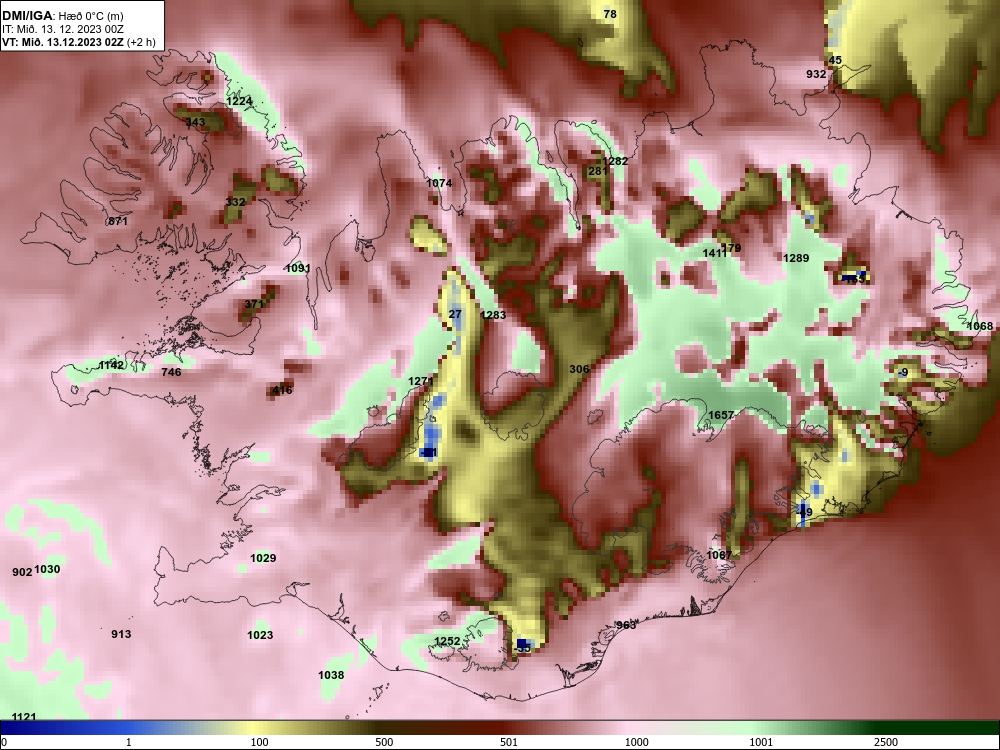Click the map value 913
Screen dimensions: 1000x750
[121, 633]
